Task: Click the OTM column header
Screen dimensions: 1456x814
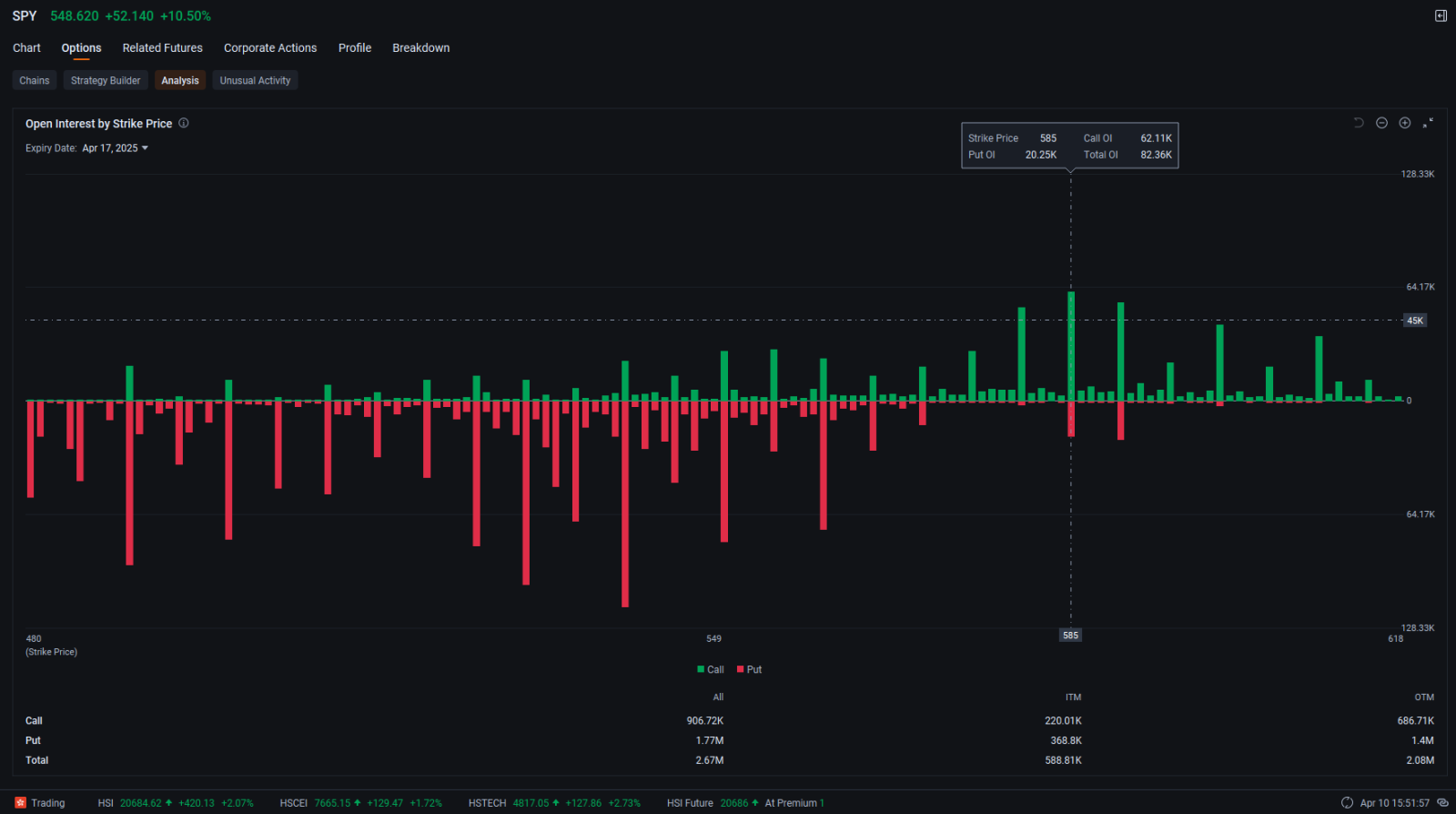Action: point(1424,697)
